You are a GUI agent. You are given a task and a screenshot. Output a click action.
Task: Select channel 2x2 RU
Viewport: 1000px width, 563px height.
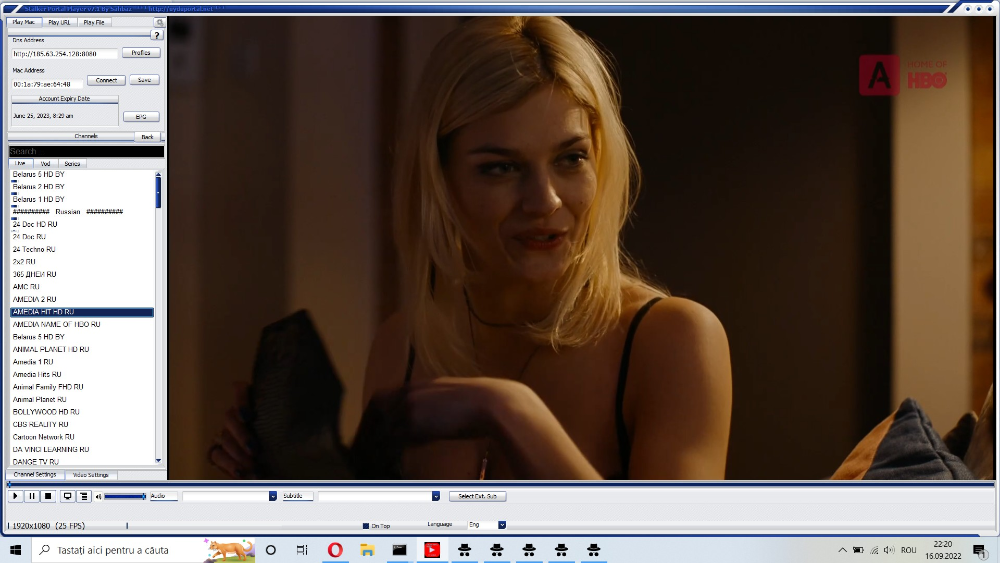(x=82, y=262)
